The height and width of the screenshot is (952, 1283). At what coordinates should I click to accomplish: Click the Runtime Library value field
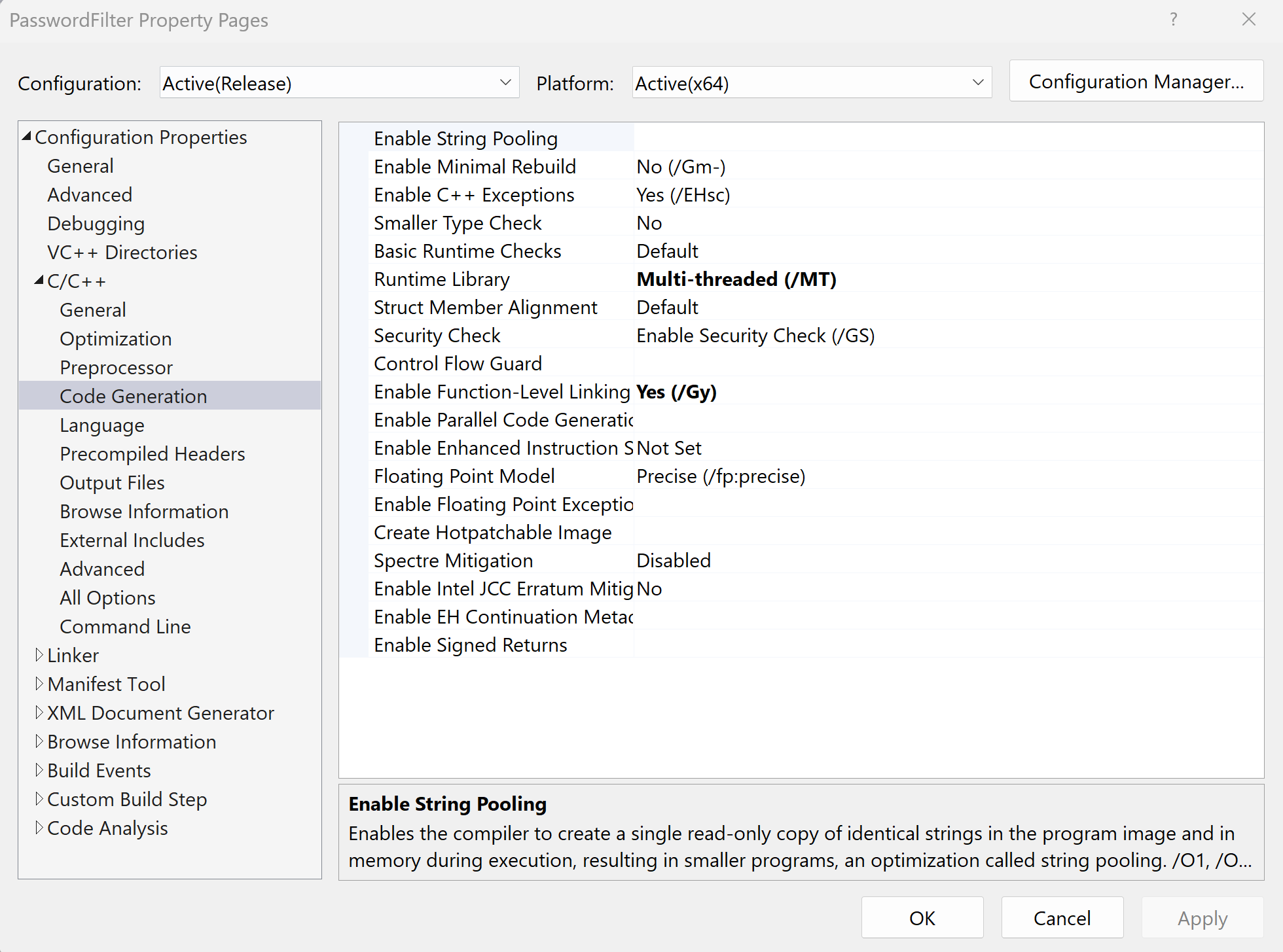click(x=736, y=279)
